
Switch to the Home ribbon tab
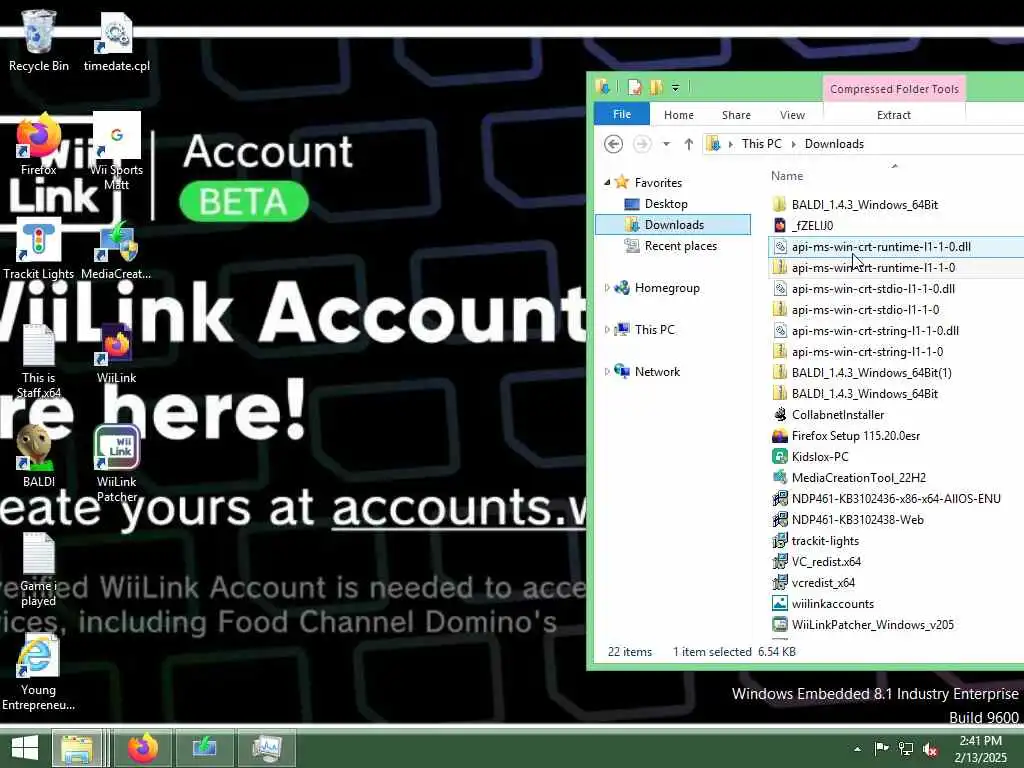[679, 115]
